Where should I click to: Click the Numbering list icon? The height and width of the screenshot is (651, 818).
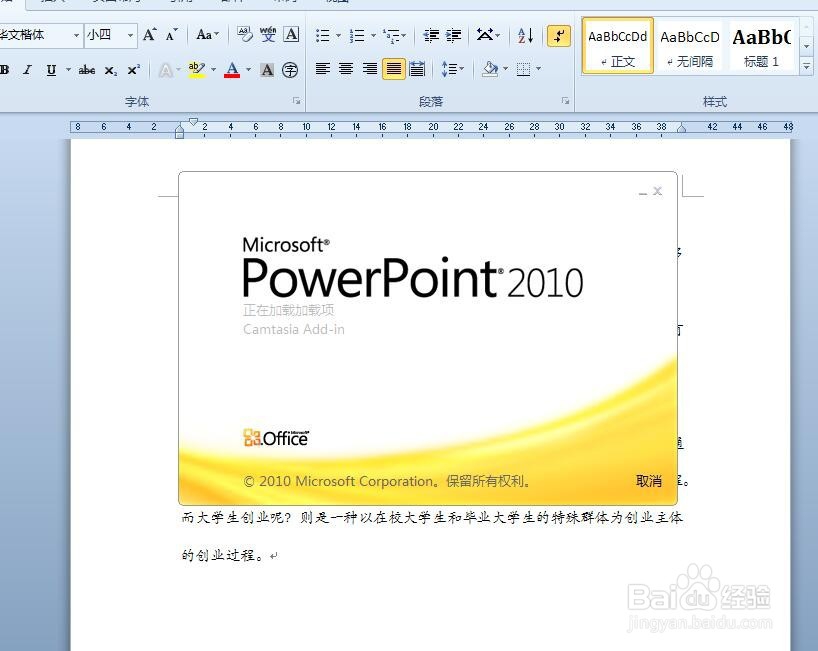(357, 35)
